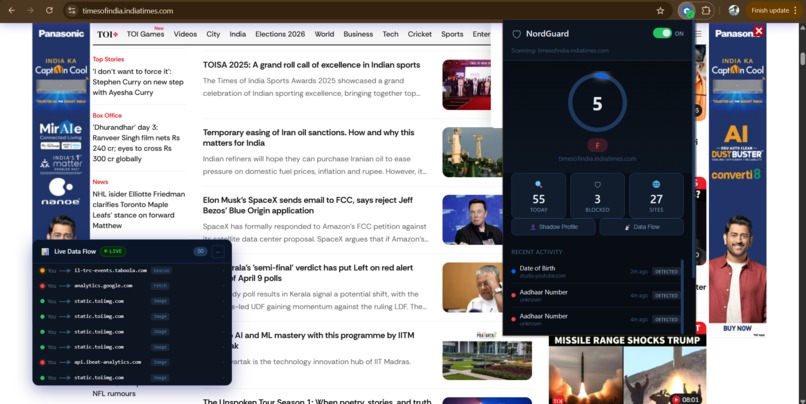Open the Stephen Curry top story
This screenshot has height=404, width=806.
[x=138, y=82]
